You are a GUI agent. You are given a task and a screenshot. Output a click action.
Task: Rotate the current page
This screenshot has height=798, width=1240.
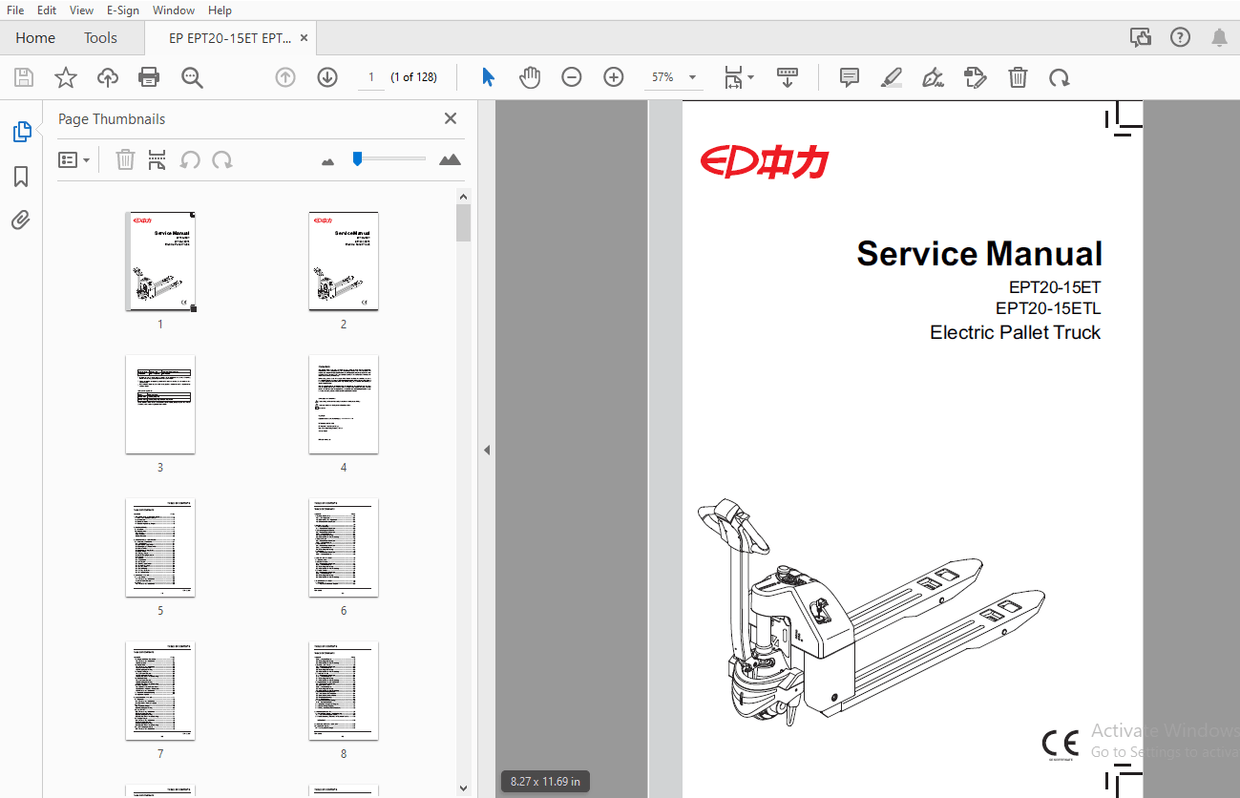[1059, 77]
